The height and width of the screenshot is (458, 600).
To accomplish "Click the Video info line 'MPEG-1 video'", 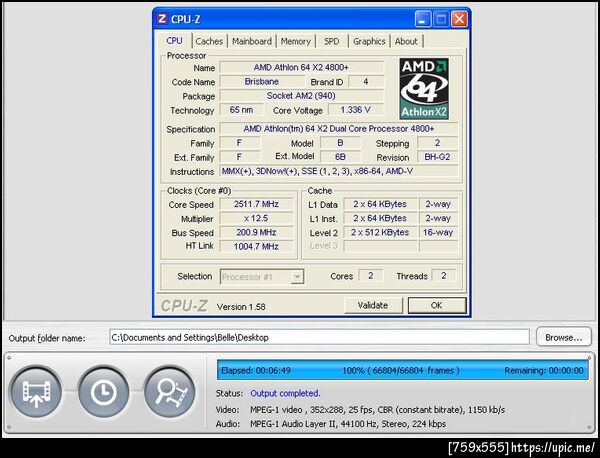I will point(377,410).
